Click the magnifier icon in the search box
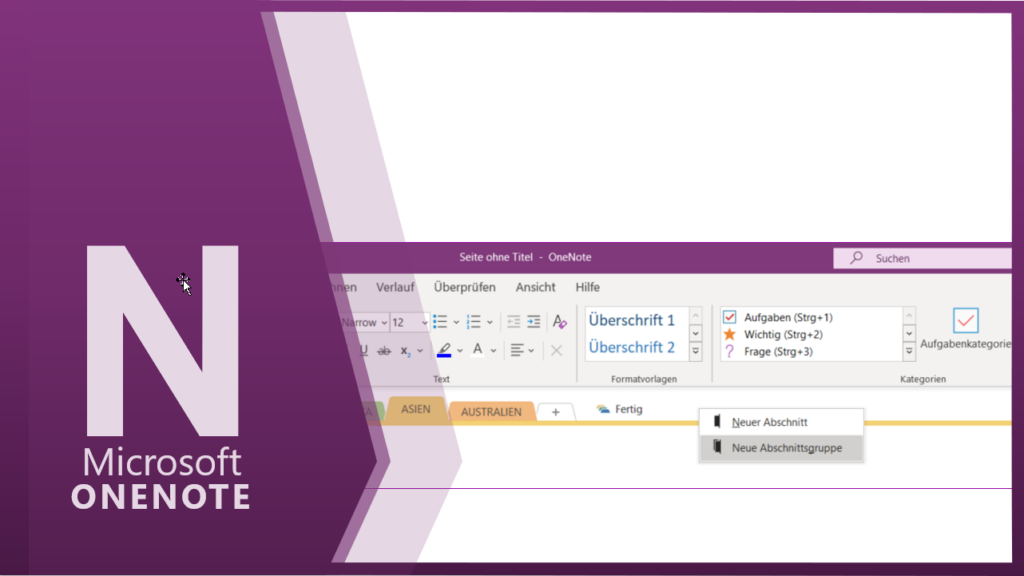The width and height of the screenshot is (1024, 576). click(x=856, y=258)
